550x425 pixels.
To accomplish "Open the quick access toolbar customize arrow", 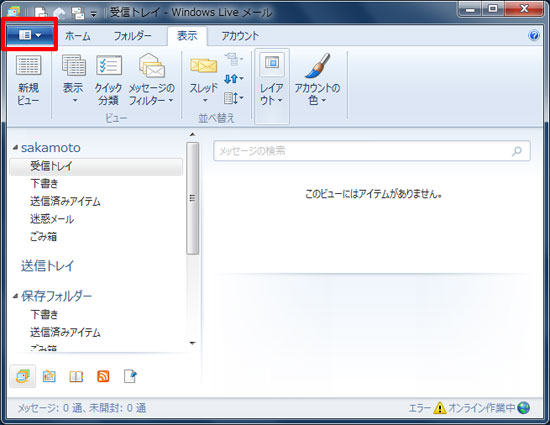I will [94, 14].
